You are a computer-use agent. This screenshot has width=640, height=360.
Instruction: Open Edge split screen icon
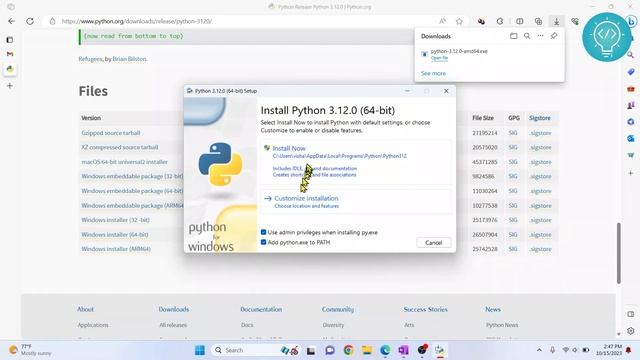tap(520, 21)
